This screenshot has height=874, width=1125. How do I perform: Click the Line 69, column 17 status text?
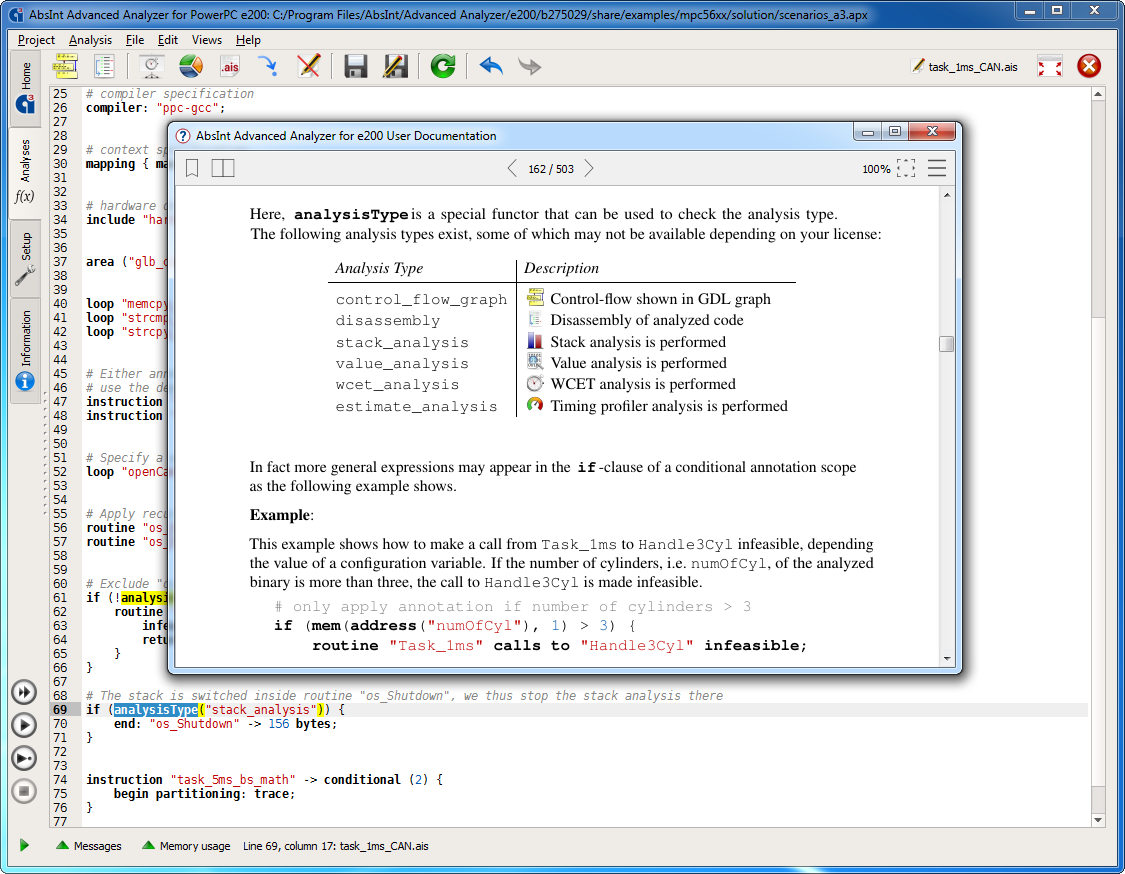pyautogui.click(x=335, y=846)
